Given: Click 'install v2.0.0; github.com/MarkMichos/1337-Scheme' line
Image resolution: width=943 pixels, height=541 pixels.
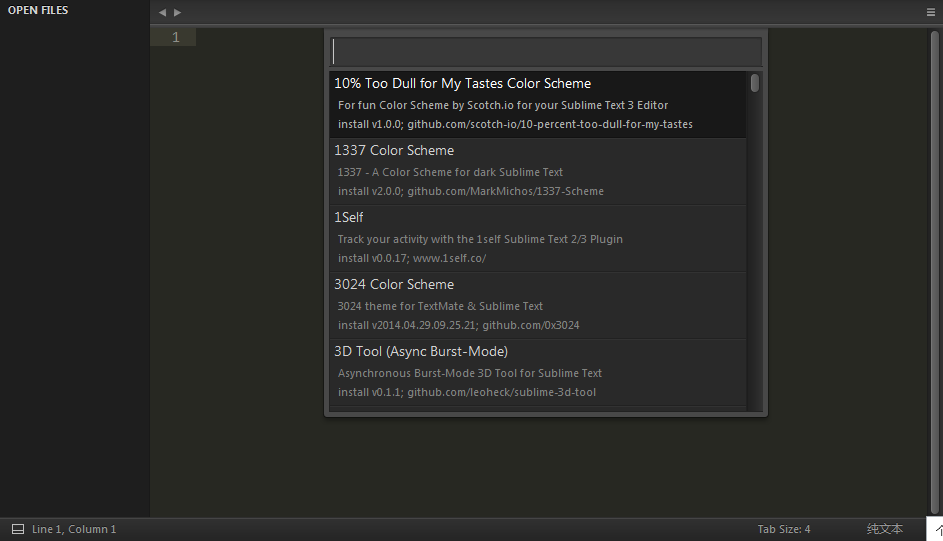Looking at the screenshot, I should [470, 191].
